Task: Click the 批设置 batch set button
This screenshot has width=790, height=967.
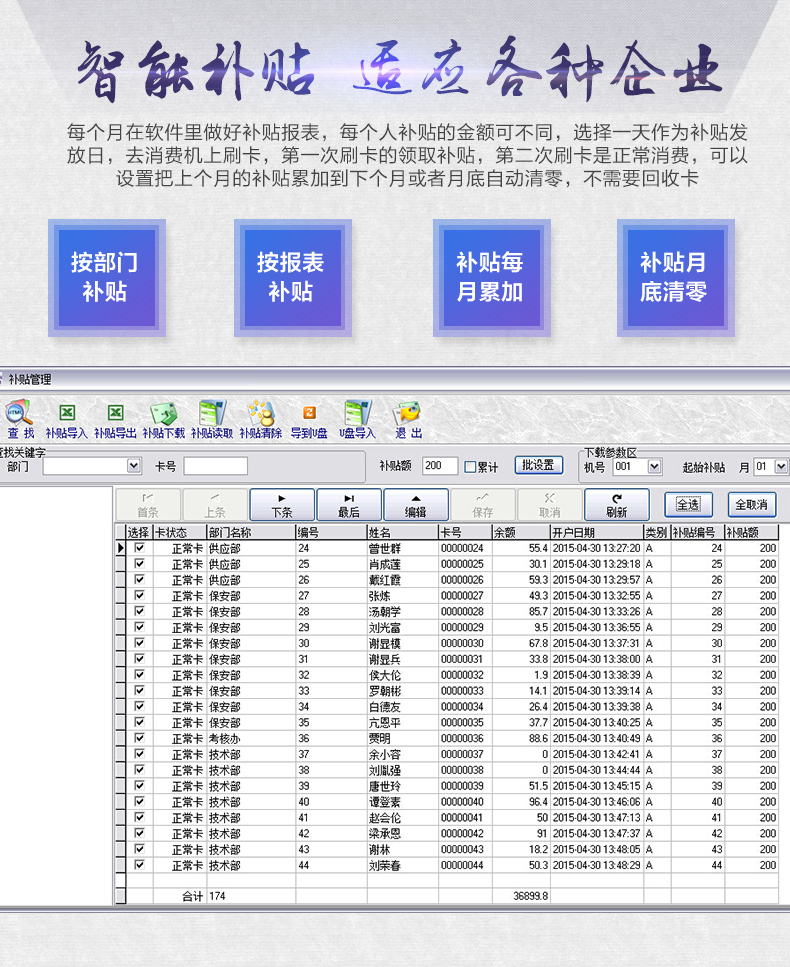Action: (x=538, y=465)
